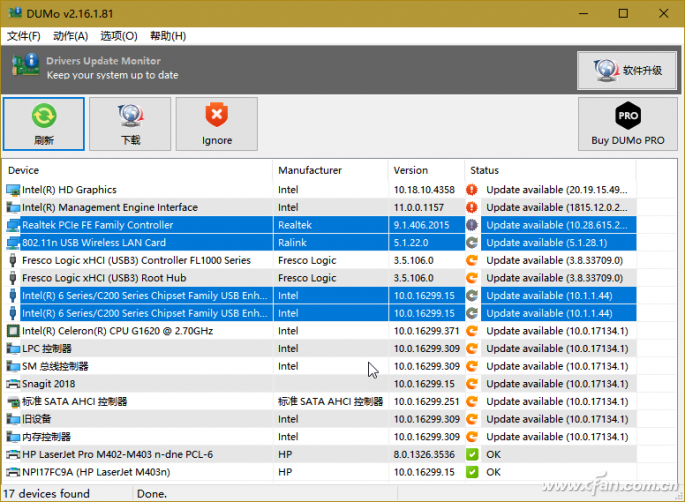Open the 选项(O) menu
The width and height of the screenshot is (685, 502).
[119, 36]
